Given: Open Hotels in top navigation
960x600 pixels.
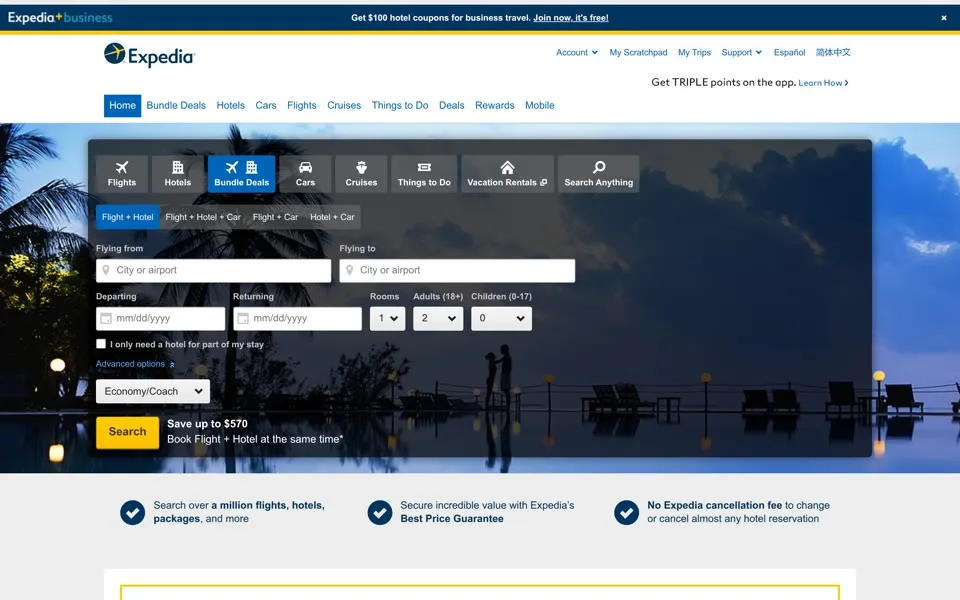Looking at the screenshot, I should pyautogui.click(x=230, y=105).
